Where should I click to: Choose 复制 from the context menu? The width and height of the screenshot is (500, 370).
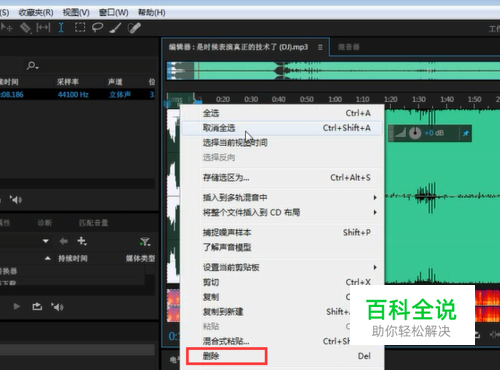click(266, 297)
